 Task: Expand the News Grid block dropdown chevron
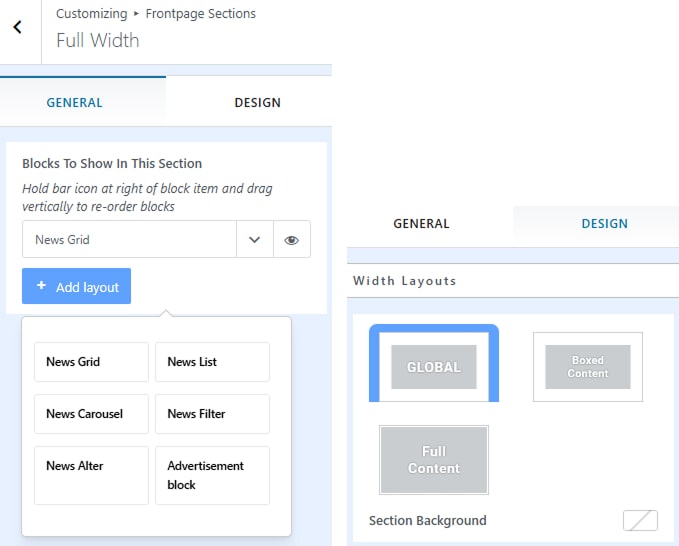[x=254, y=240]
